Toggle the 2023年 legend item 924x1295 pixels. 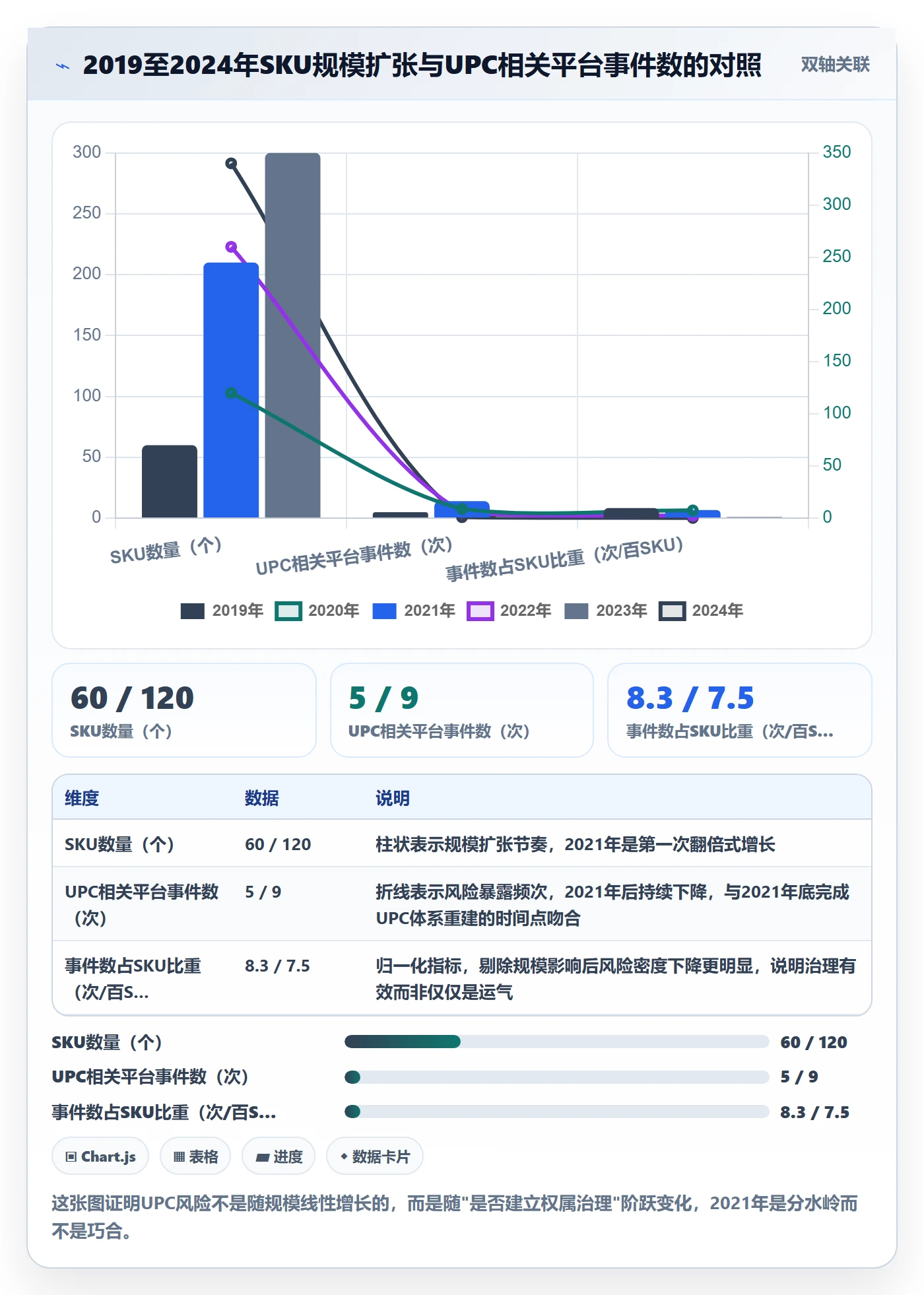(x=605, y=611)
